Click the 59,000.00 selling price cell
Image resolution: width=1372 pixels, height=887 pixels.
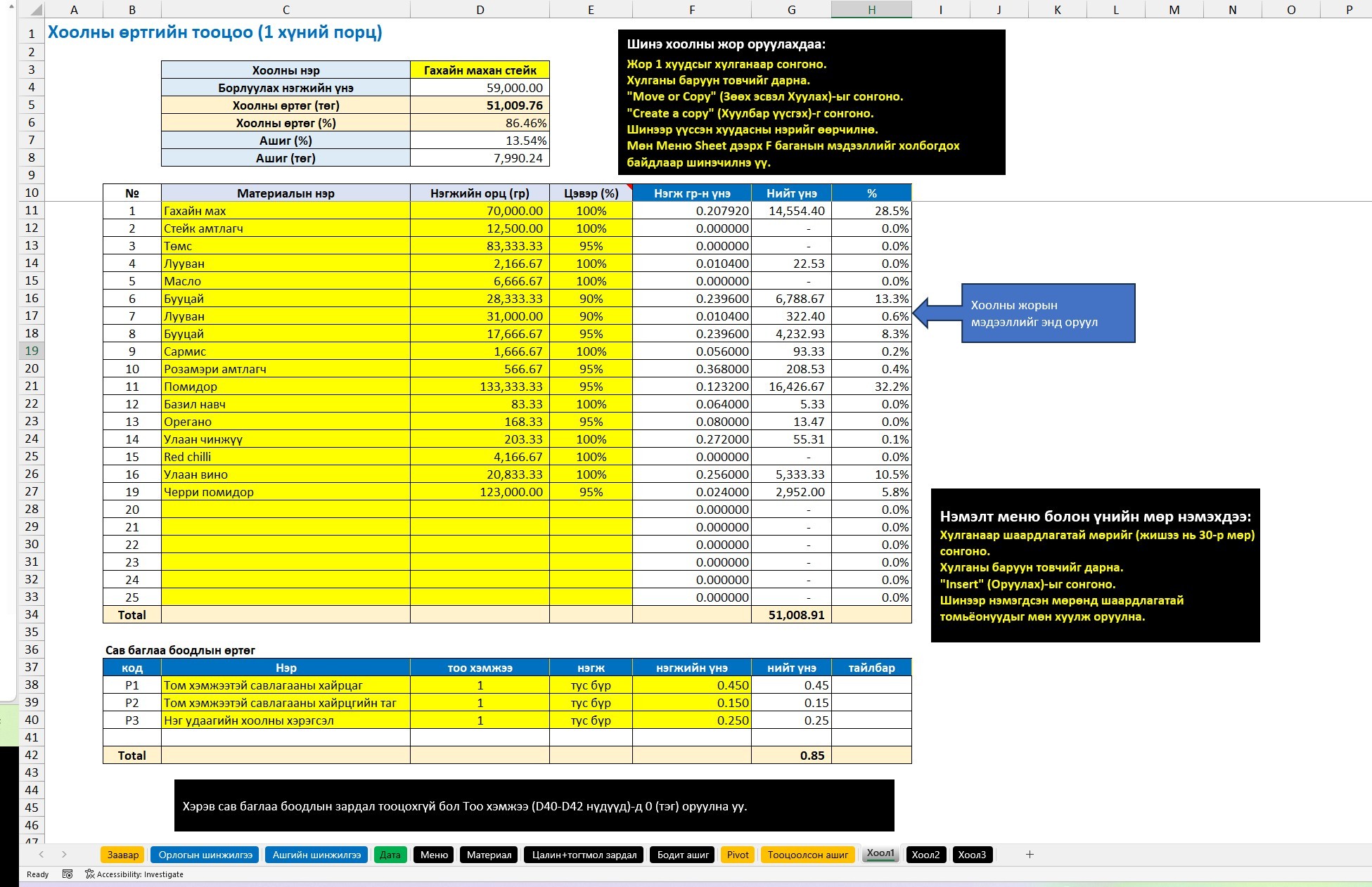coord(480,88)
